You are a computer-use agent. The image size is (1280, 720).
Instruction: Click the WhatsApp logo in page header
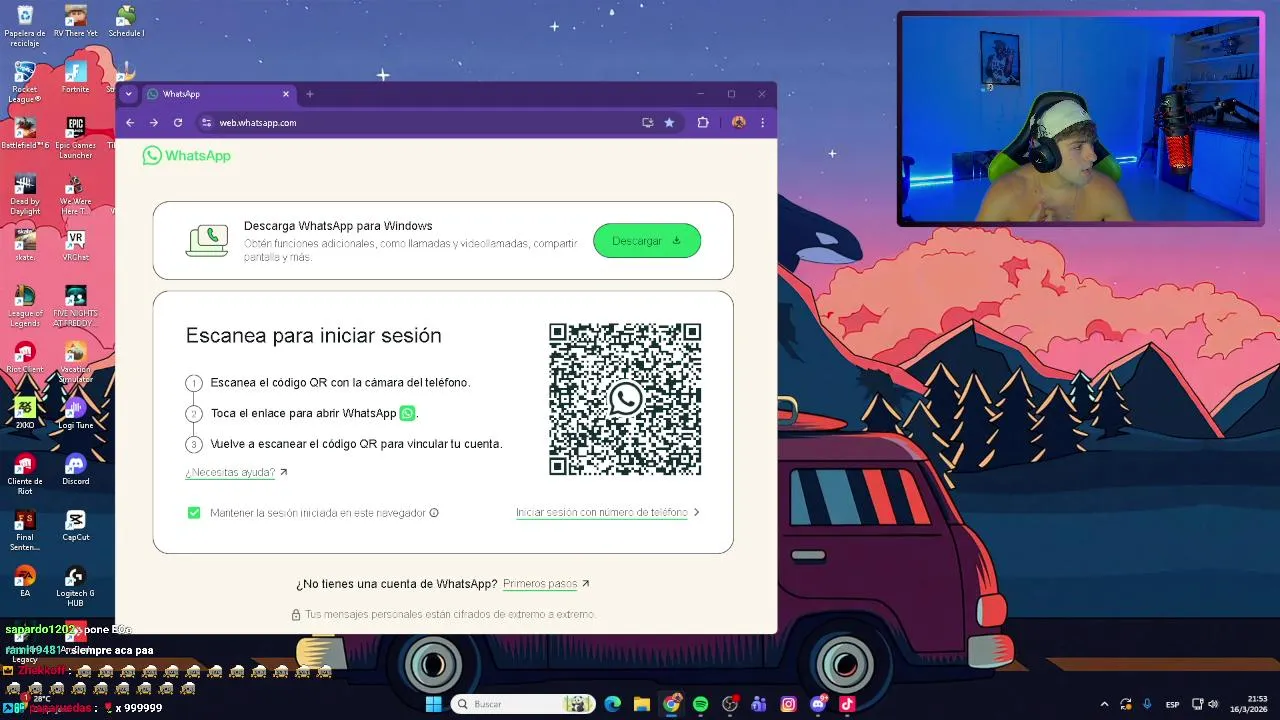coord(187,155)
